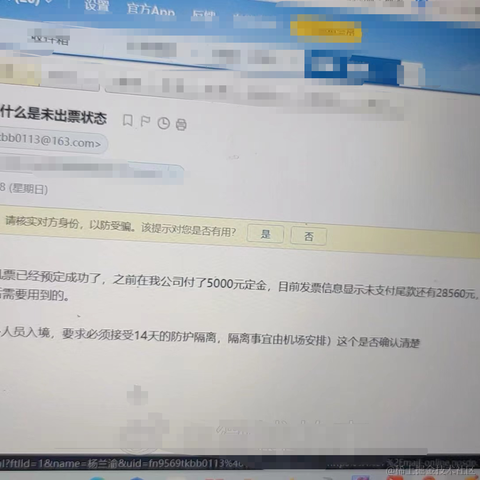The image size is (480, 480).
Task: Click the subject 什么是未出票状态
Action: point(53,115)
